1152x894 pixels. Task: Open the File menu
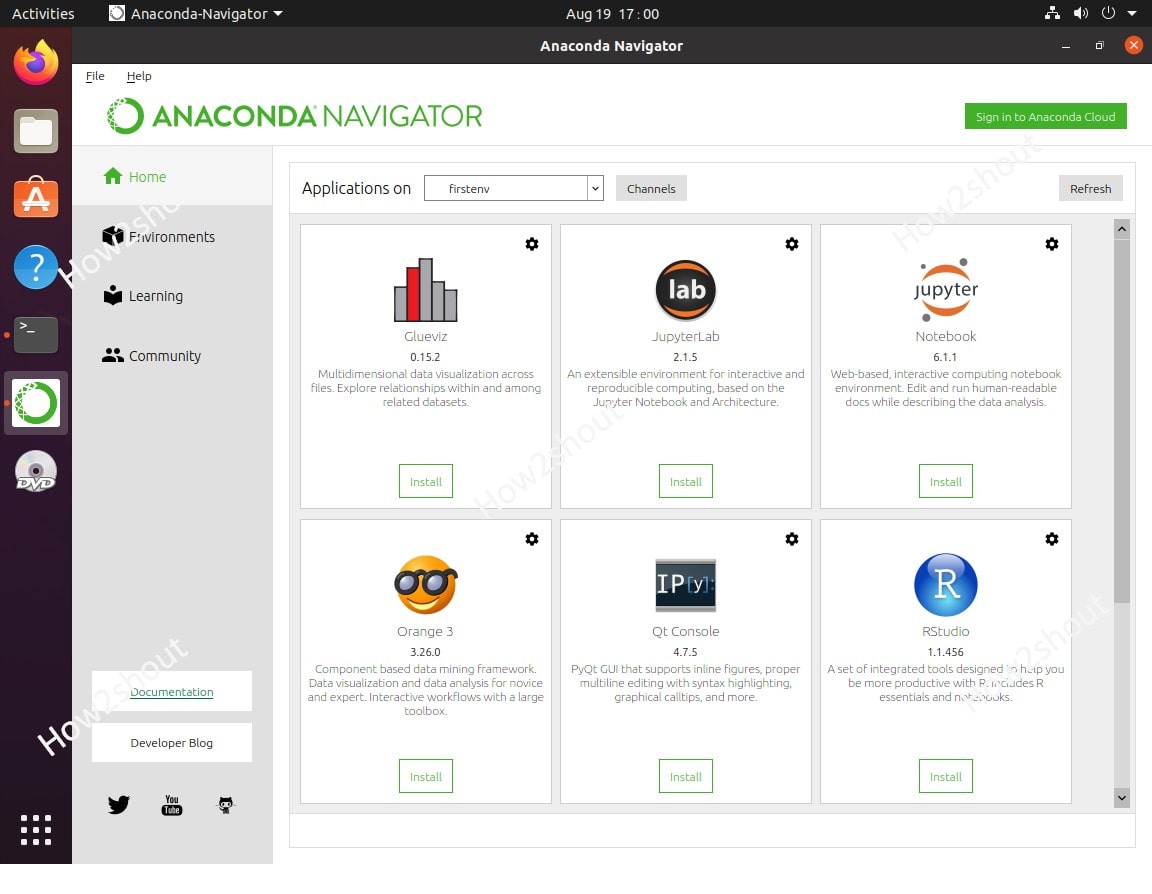(95, 76)
